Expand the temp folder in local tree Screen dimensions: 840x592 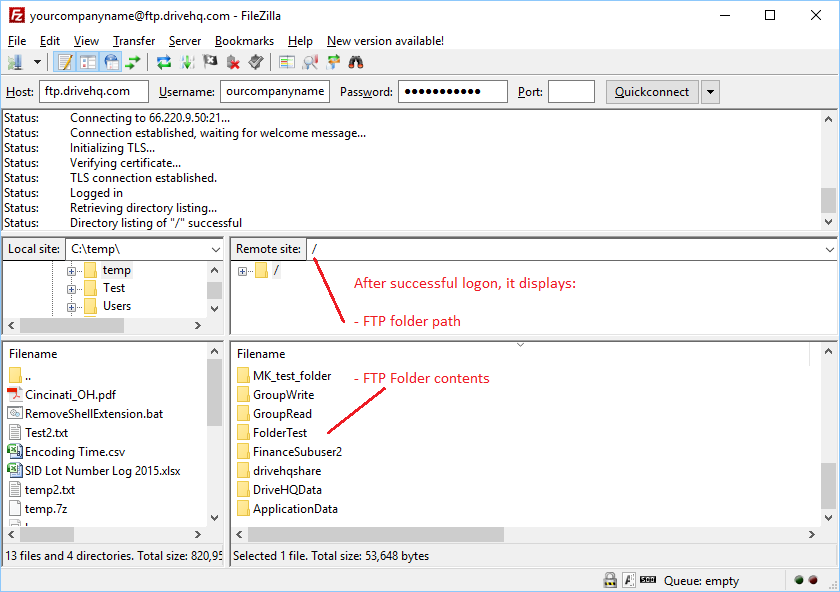(71, 270)
